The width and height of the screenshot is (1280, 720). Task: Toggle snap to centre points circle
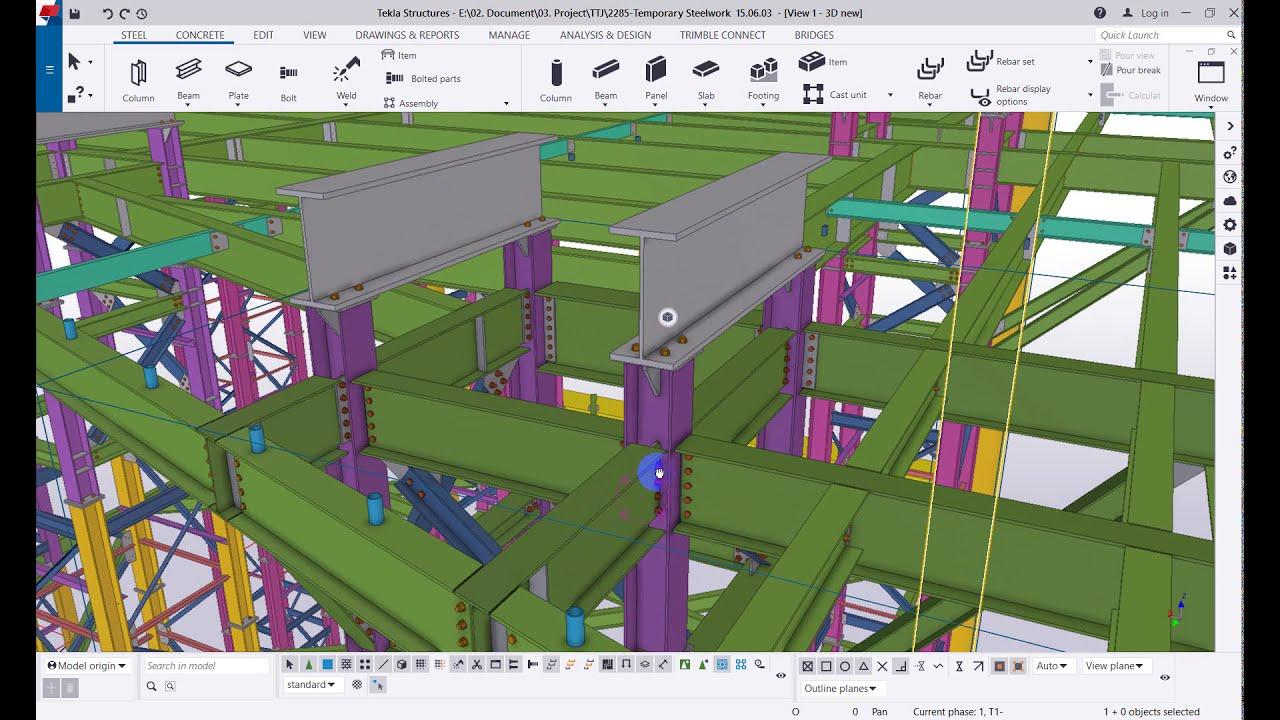click(845, 666)
